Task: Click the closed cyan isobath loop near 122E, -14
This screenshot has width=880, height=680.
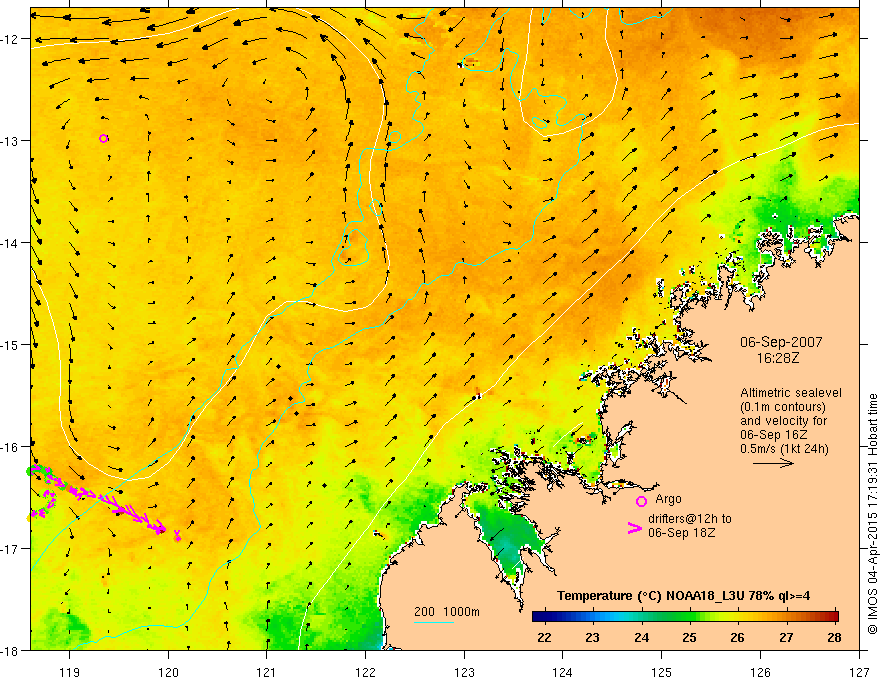Action: [x=352, y=247]
